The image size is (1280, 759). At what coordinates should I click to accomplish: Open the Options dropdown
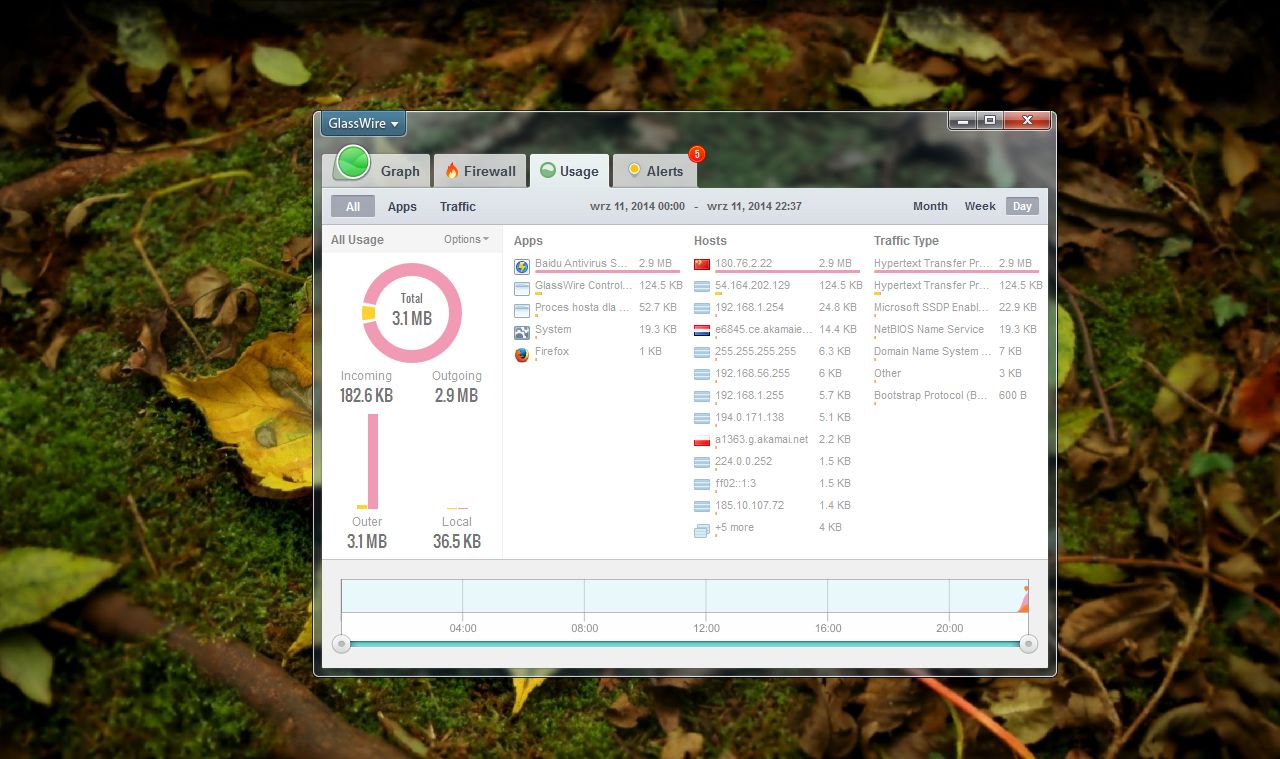click(467, 239)
